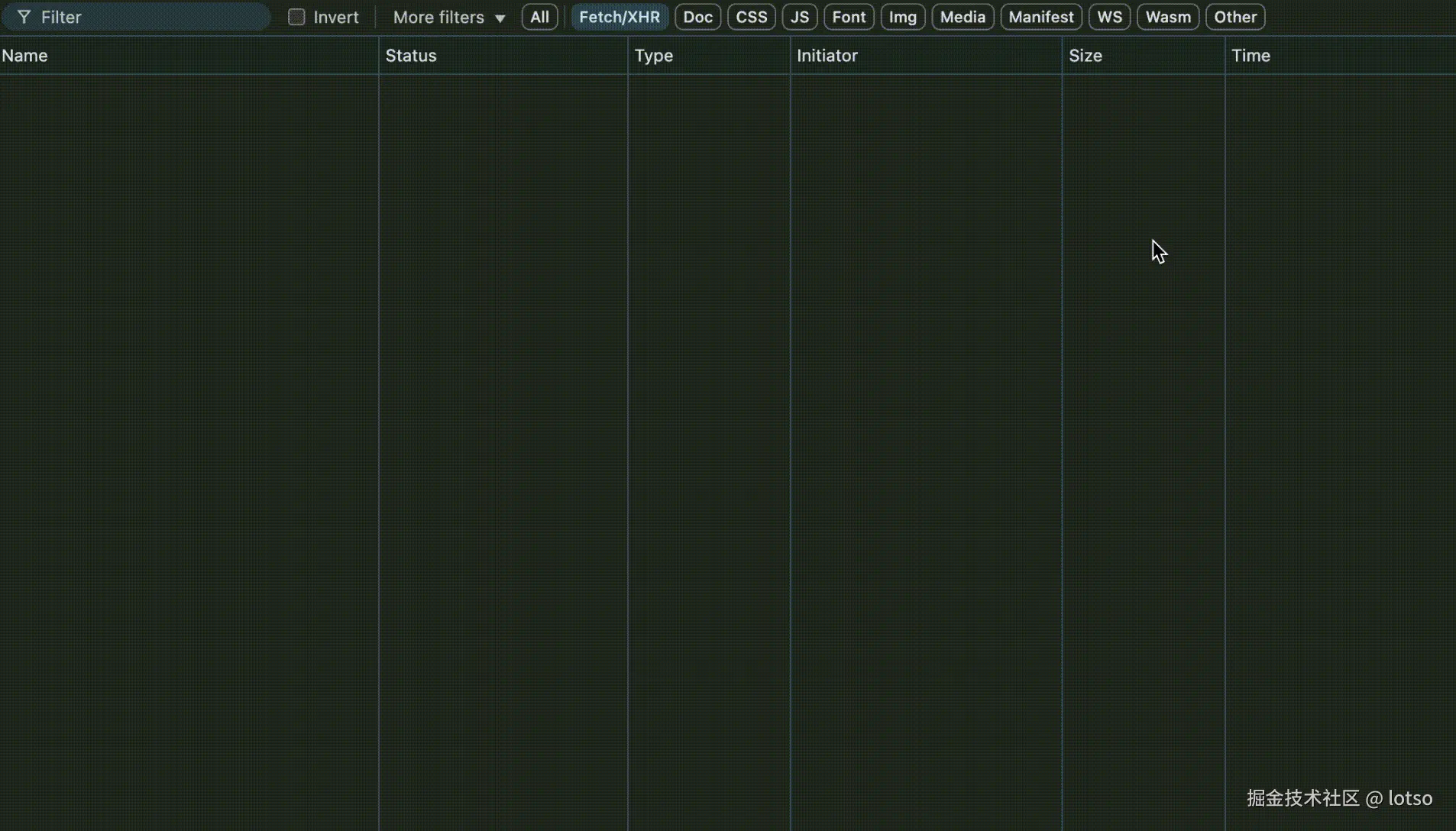Image resolution: width=1456 pixels, height=831 pixels.
Task: Sort requests by Time
Action: point(1251,55)
